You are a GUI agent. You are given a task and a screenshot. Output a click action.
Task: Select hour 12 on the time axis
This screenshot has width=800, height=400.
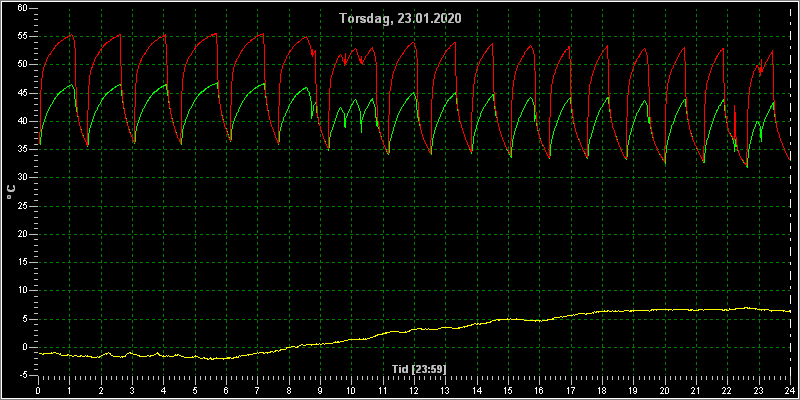pos(414,390)
